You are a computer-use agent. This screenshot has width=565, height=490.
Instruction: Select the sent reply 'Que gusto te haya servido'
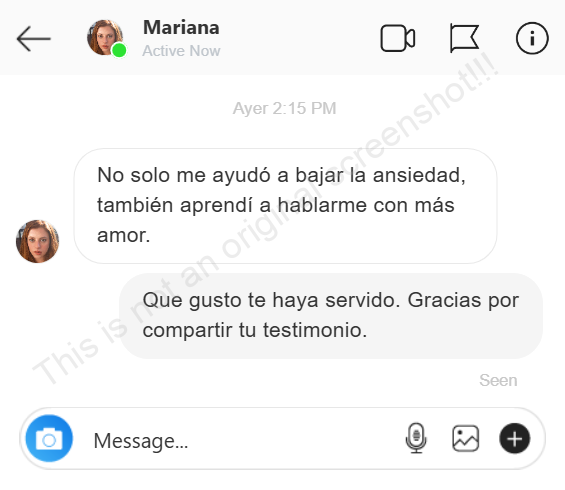click(x=331, y=316)
